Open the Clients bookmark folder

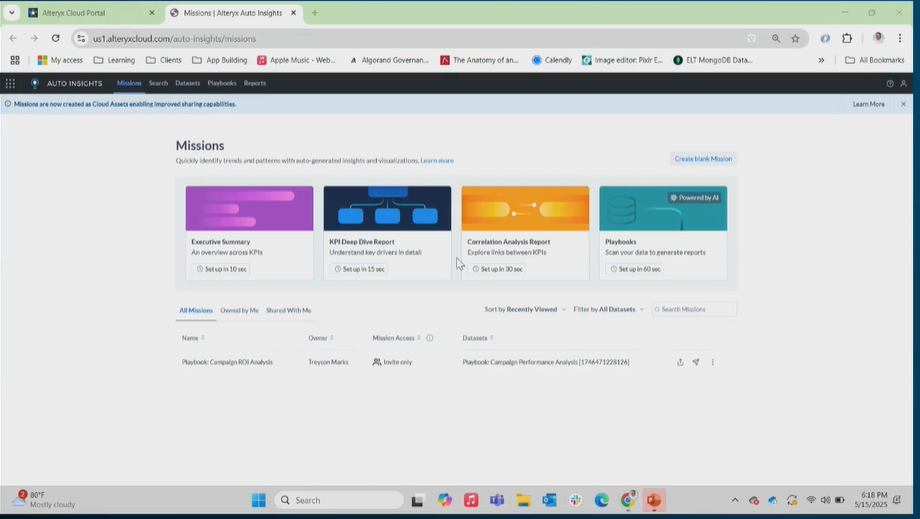point(164,60)
